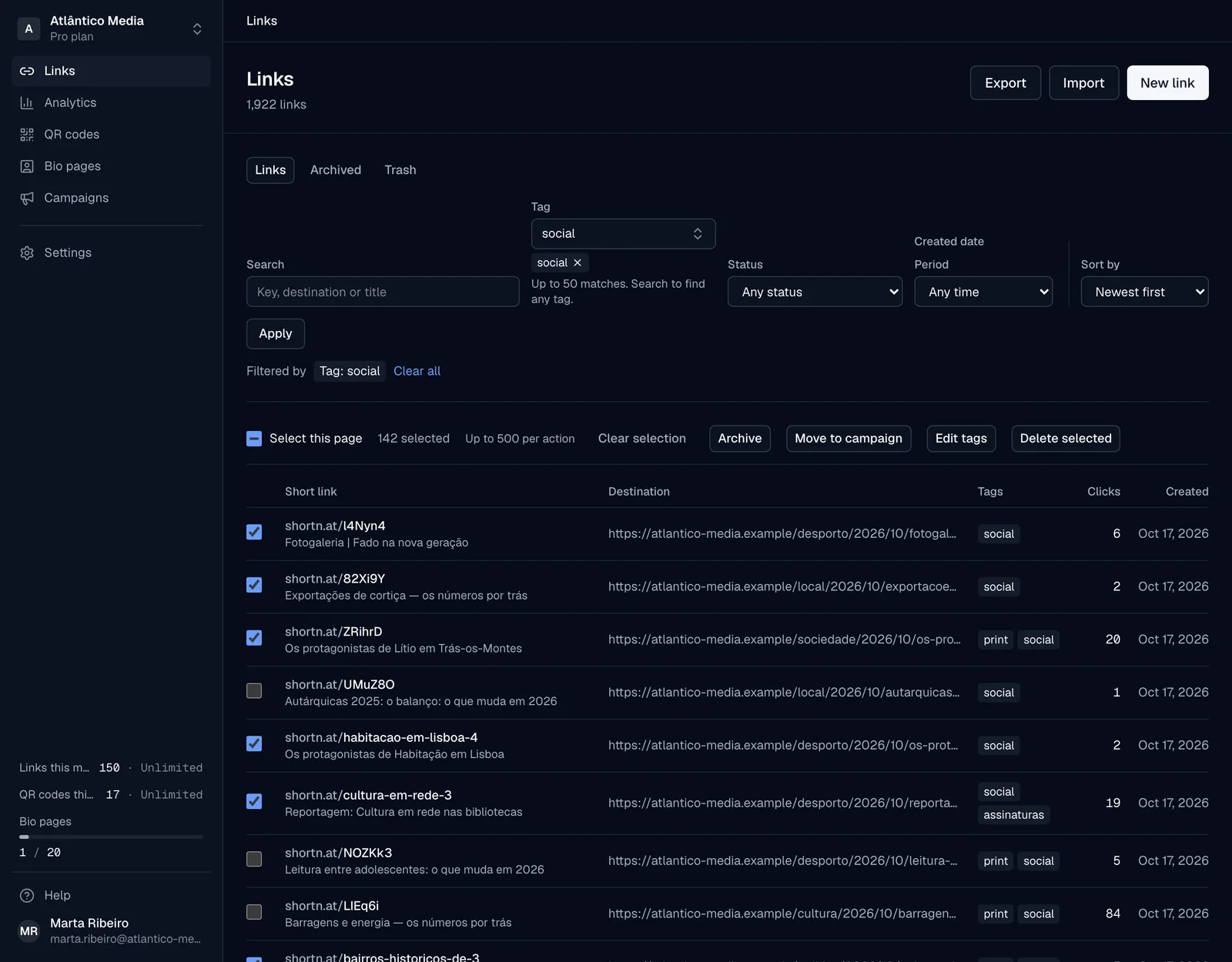Uncheck the shortn.at/82Xi9Y row checkbox
The height and width of the screenshot is (962, 1232).
coord(254,585)
